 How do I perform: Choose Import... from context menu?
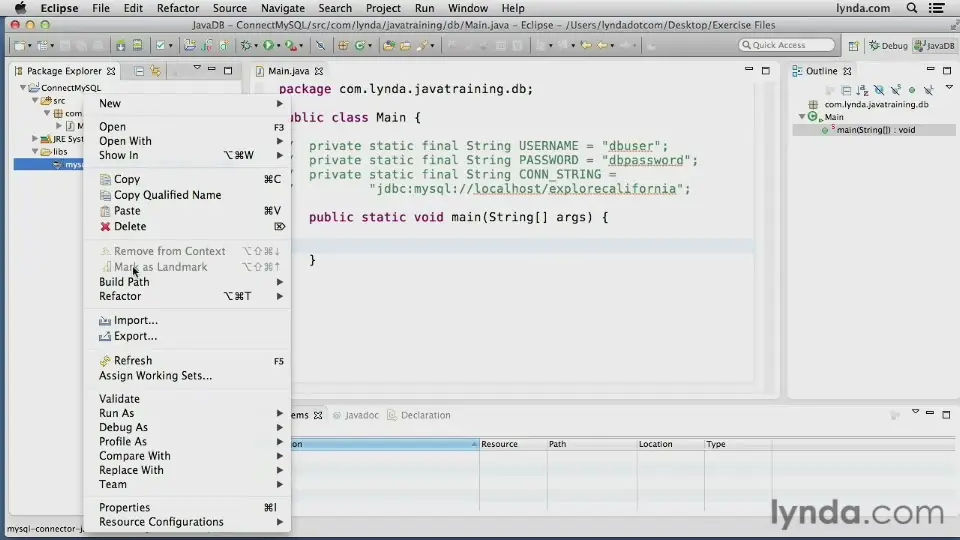(187, 320)
